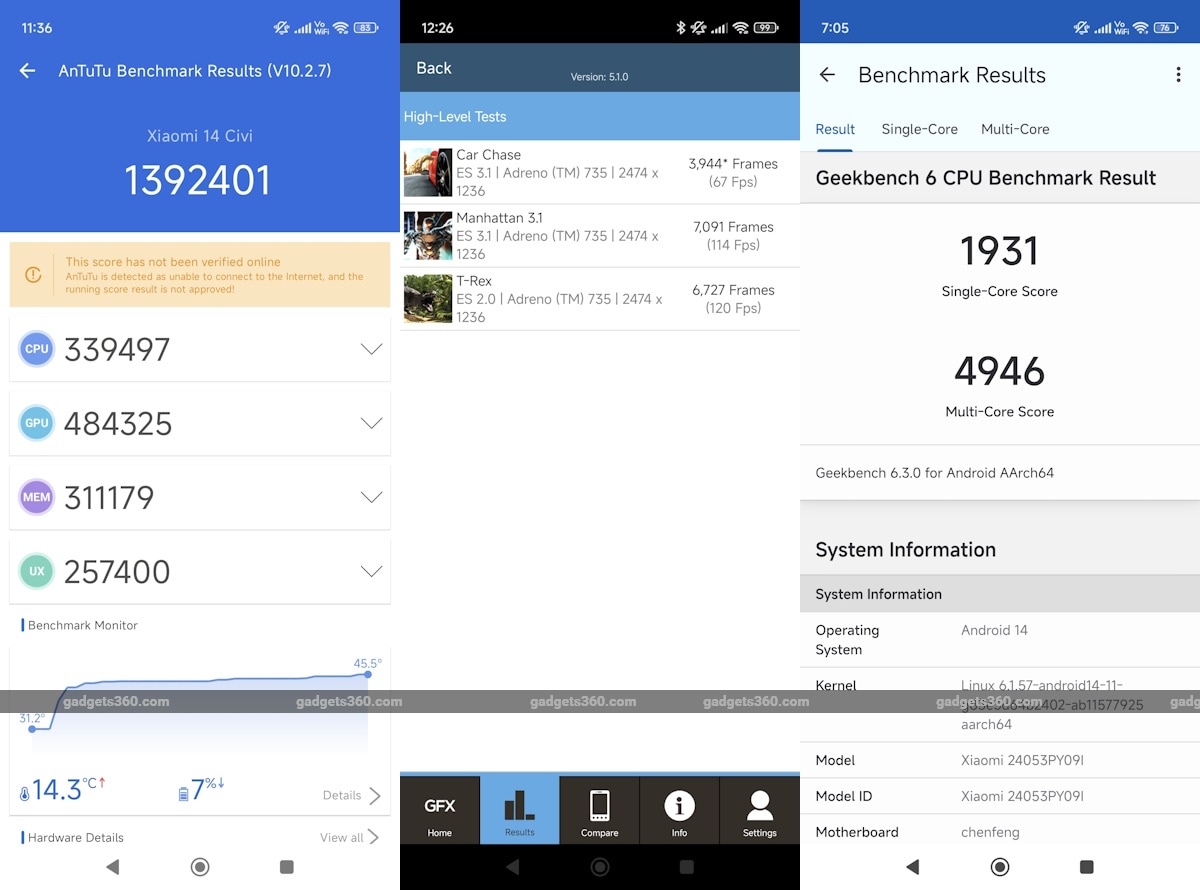Expand the UX score section
The height and width of the screenshot is (890, 1200).
tap(371, 570)
